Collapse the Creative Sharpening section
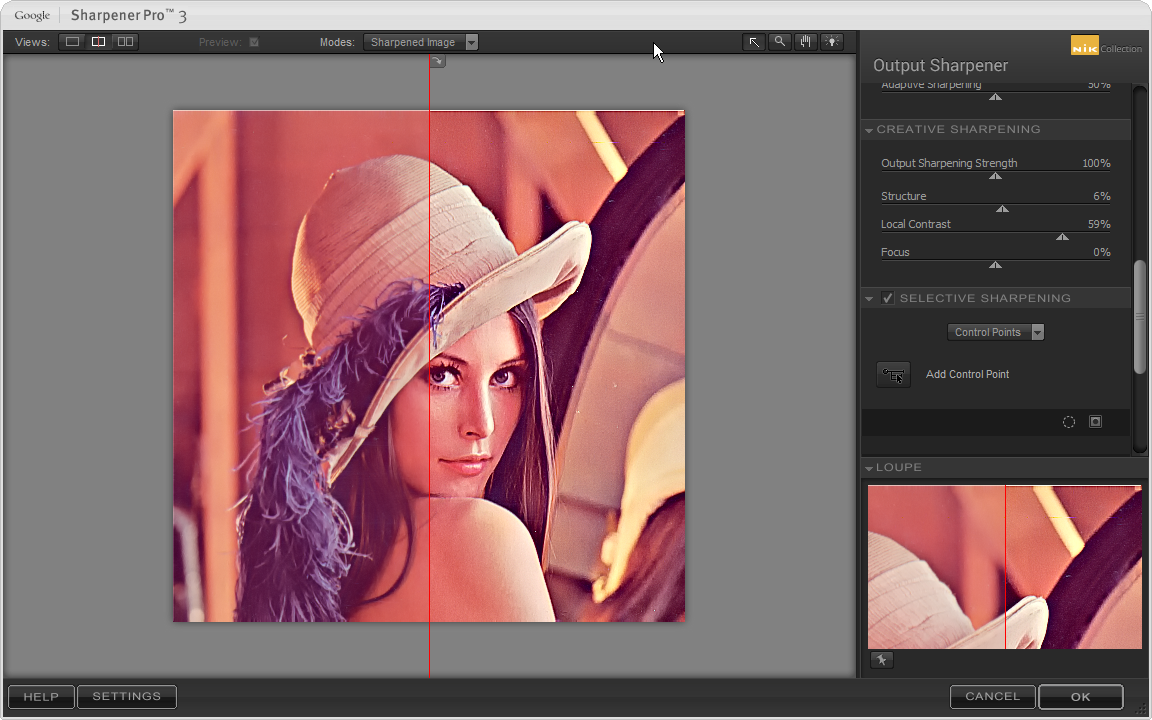 [869, 130]
